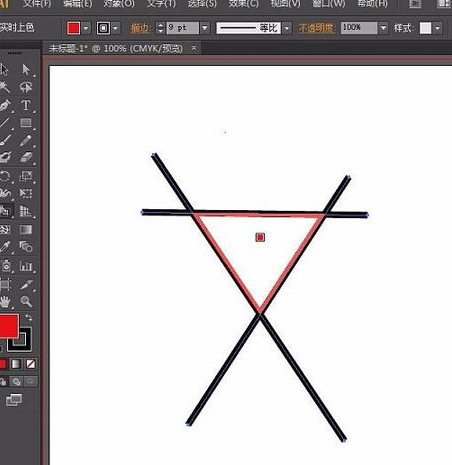The height and width of the screenshot is (465, 452).
Task: Open the 编辑(E) menu
Action: coord(77,4)
